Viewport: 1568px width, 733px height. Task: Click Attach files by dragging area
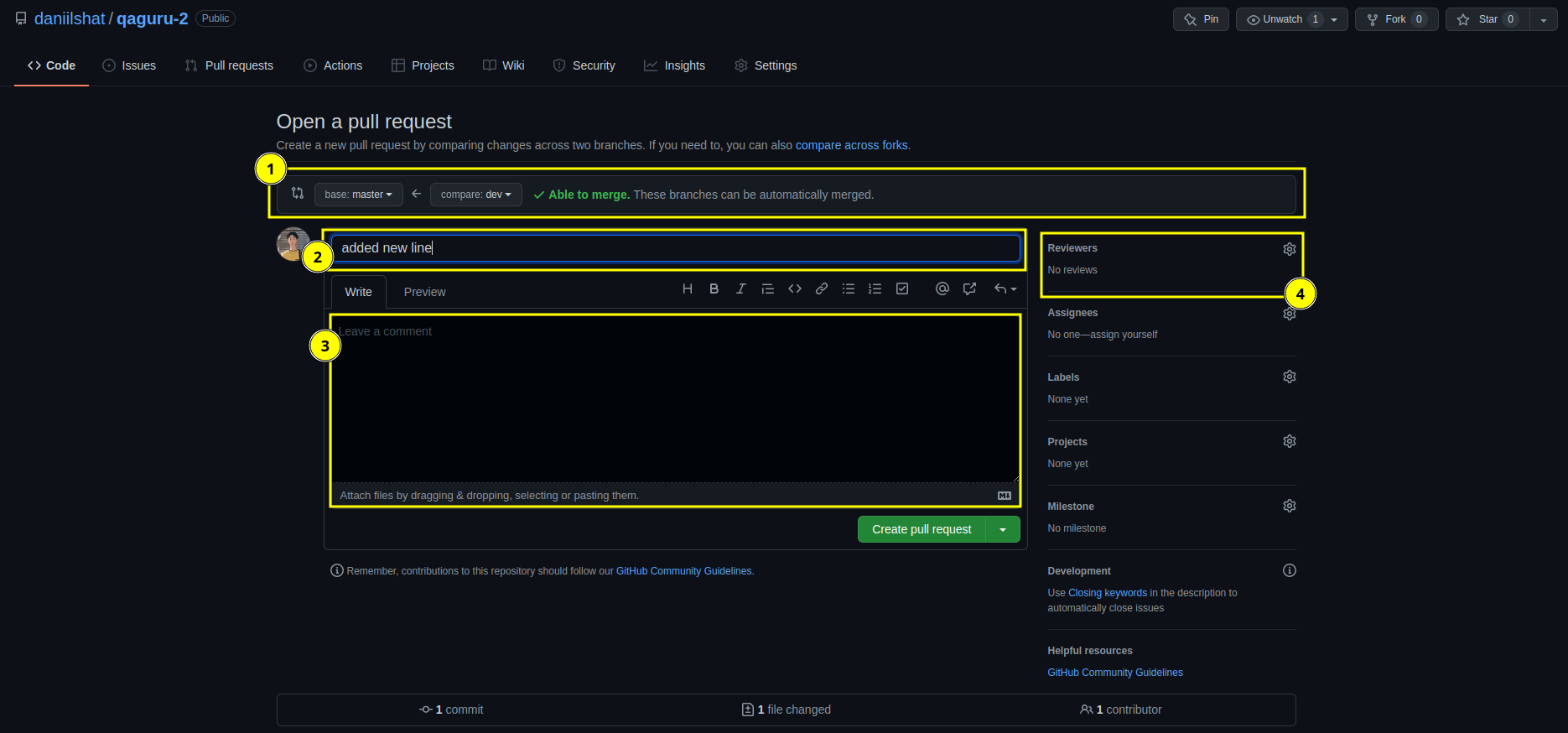(x=676, y=496)
